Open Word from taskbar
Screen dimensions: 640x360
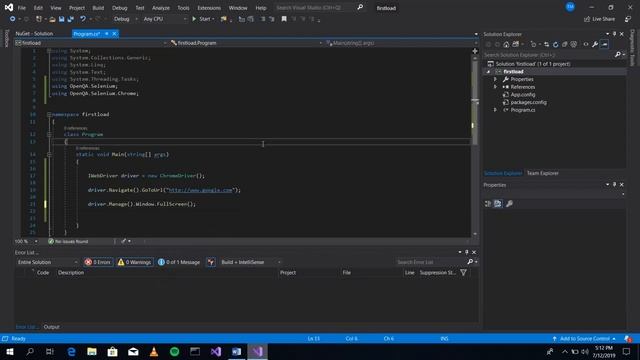pos(236,351)
